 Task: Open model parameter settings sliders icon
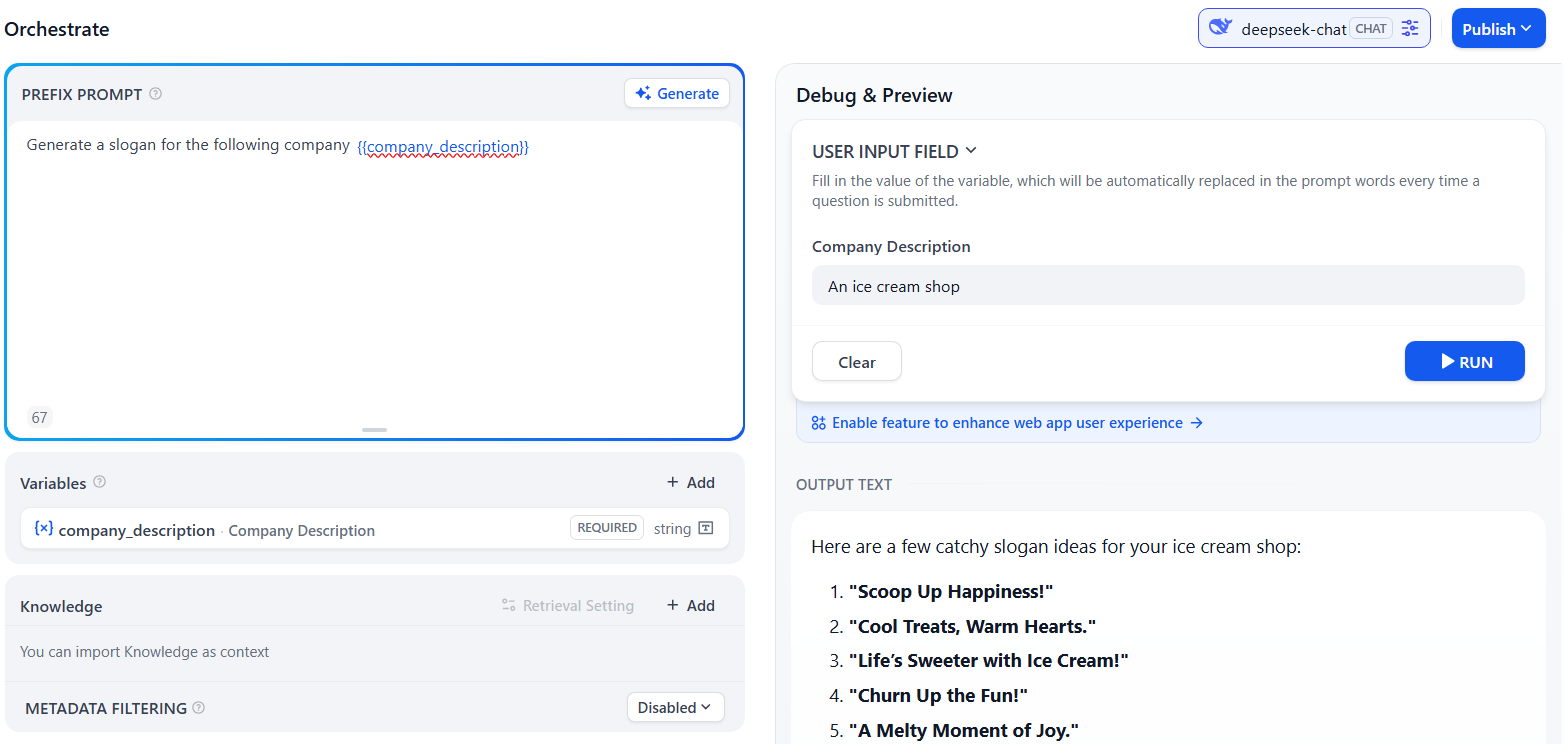click(1410, 28)
